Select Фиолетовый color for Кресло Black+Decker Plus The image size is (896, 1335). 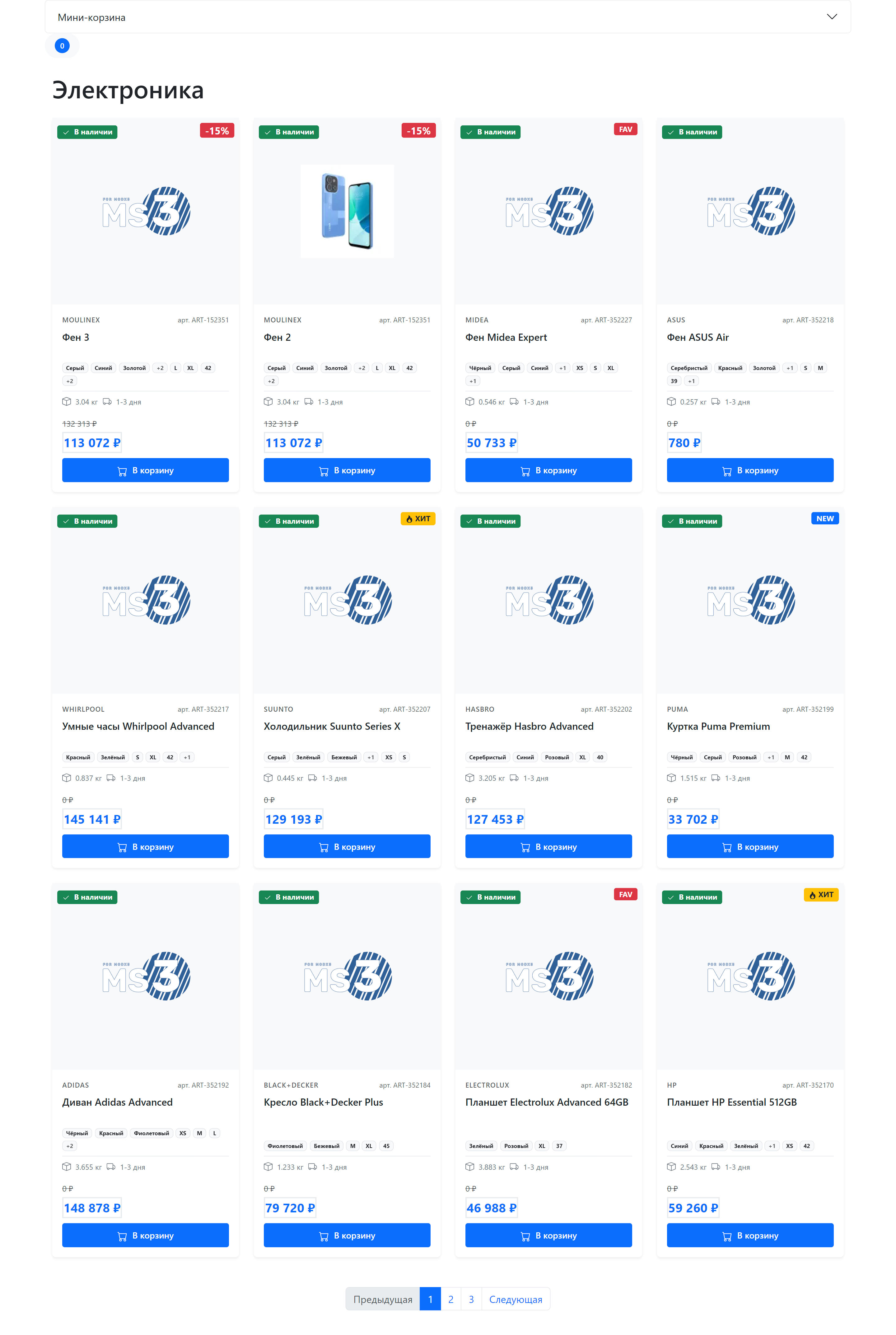pos(285,1145)
